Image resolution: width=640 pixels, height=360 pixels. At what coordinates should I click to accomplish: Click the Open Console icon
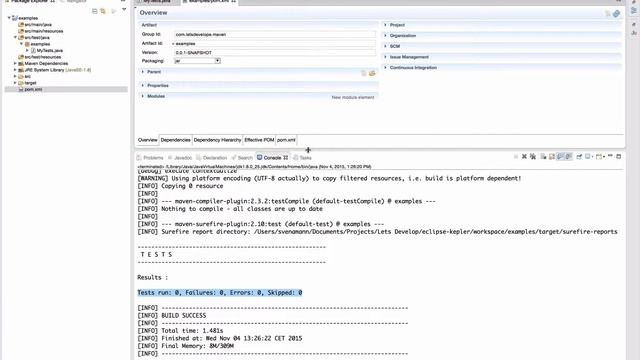599,156
